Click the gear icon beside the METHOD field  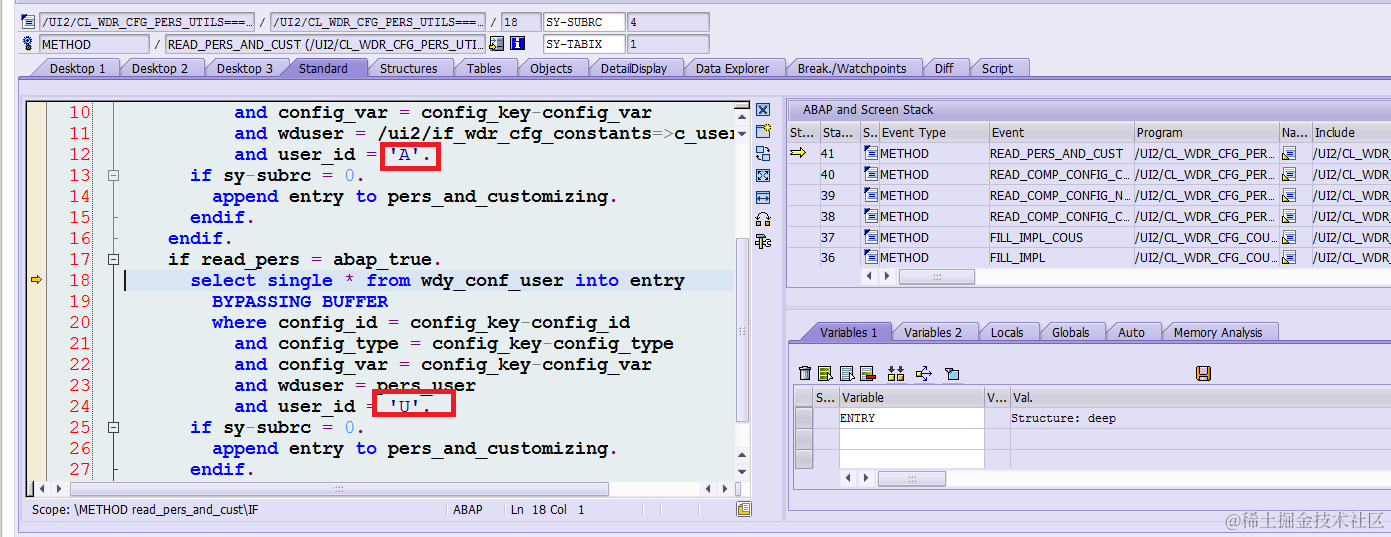point(28,43)
